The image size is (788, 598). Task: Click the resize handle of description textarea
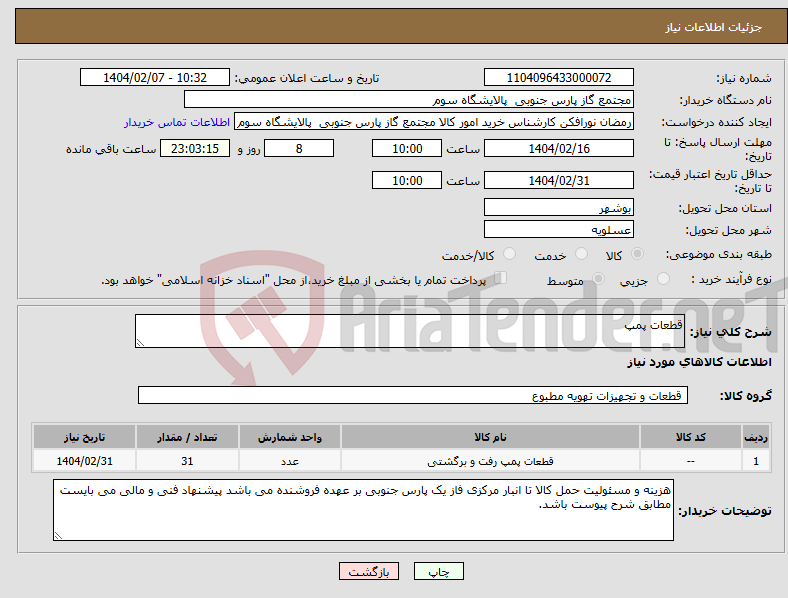point(140,343)
